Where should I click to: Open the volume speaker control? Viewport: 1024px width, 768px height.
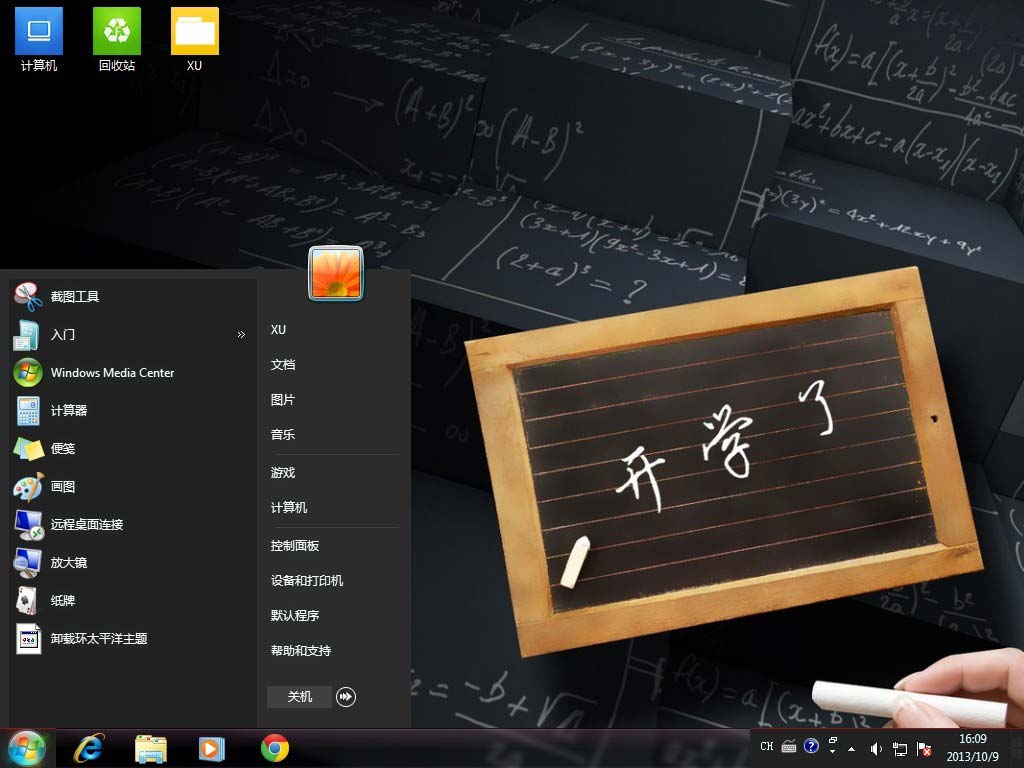pos(876,748)
